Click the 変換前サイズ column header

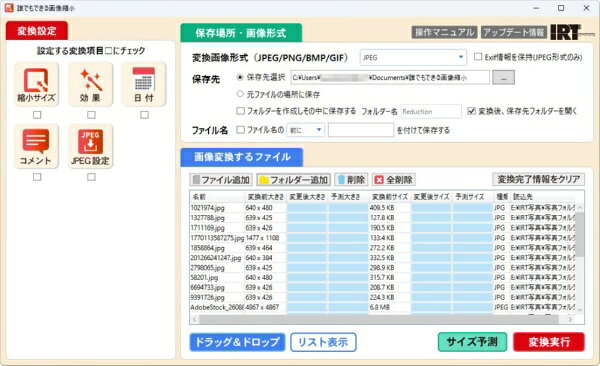point(390,197)
